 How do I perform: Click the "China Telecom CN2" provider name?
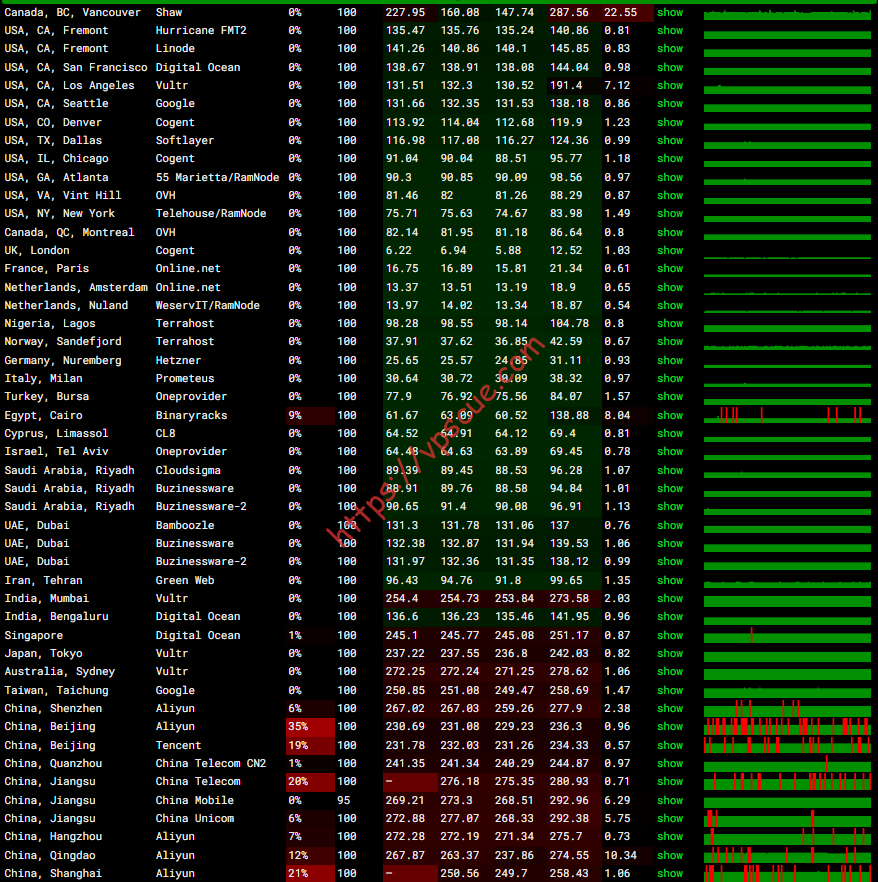211,763
